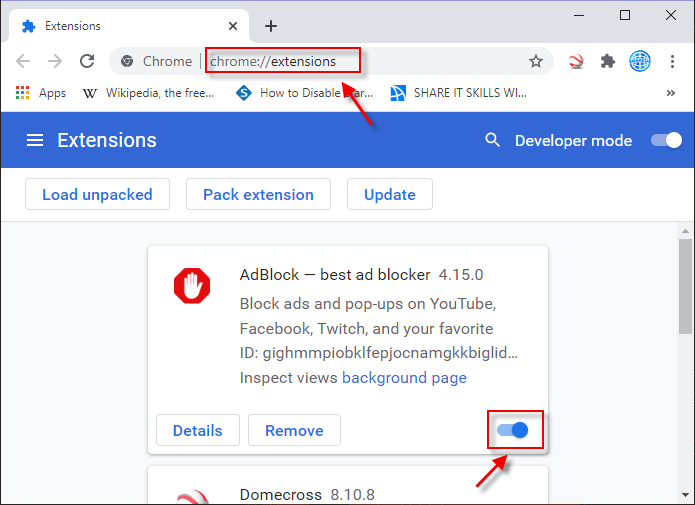
Task: Minimize the Chrome window
Action: click(579, 15)
